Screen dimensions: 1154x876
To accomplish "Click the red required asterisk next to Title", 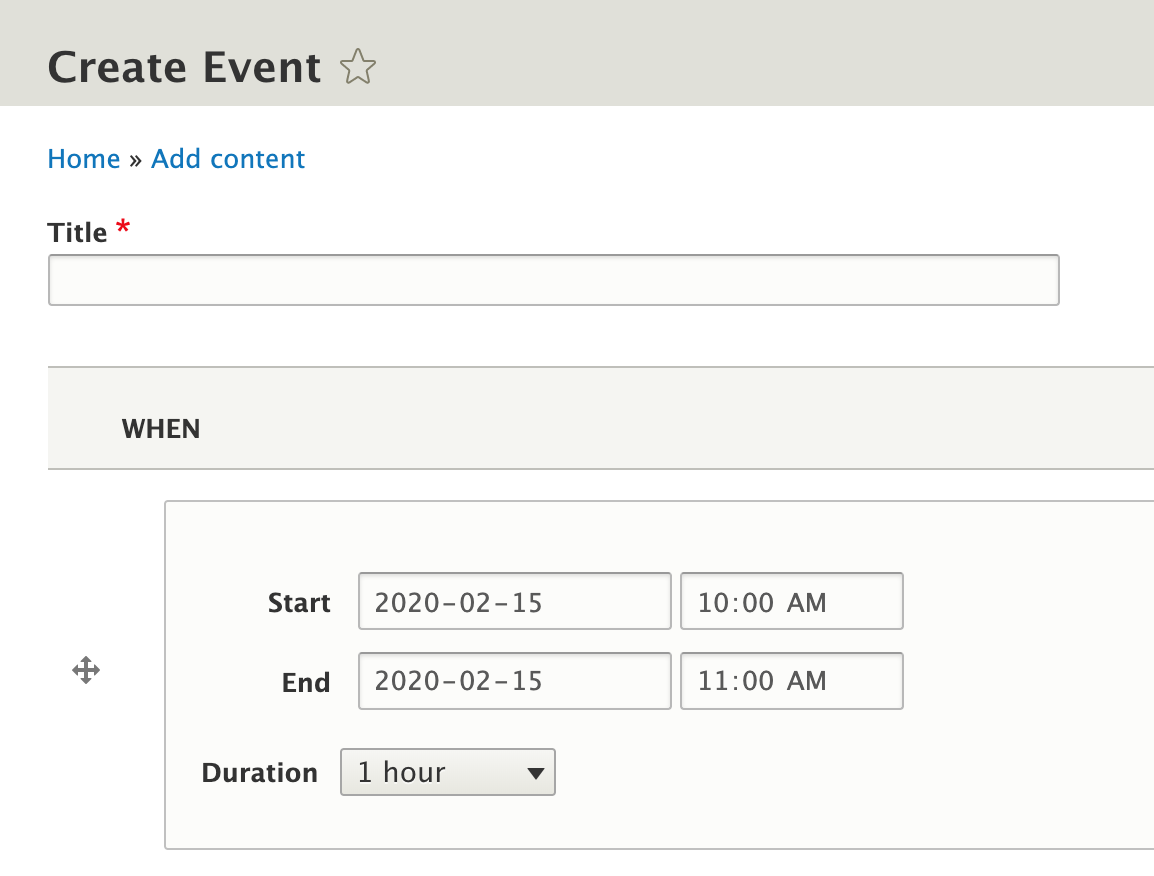I will tap(123, 229).
